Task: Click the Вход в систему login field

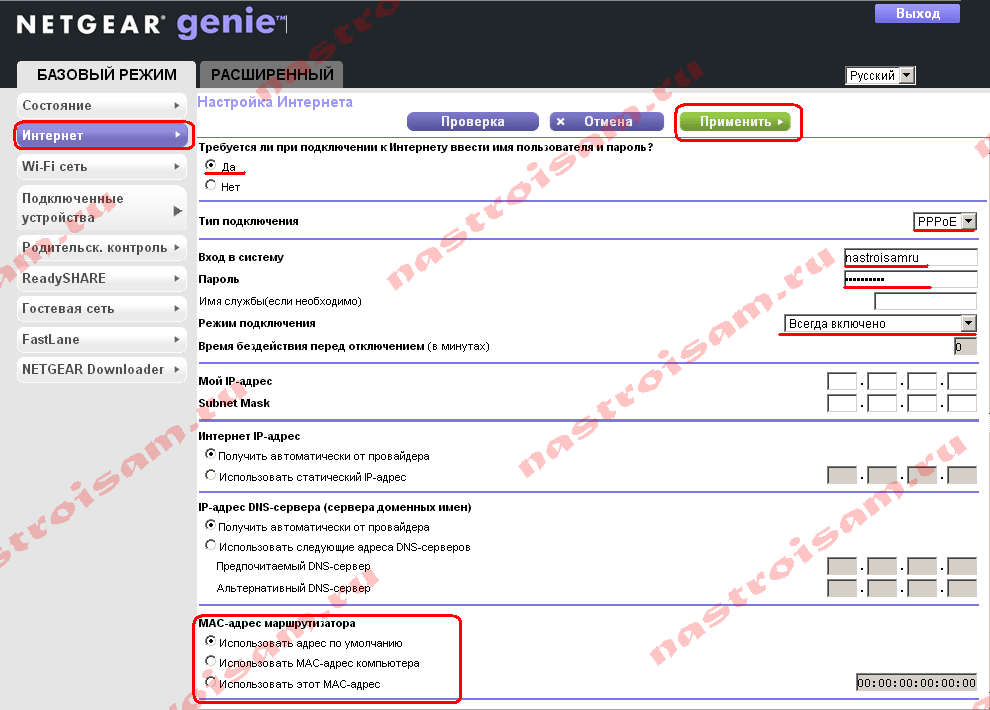Action: 909,257
